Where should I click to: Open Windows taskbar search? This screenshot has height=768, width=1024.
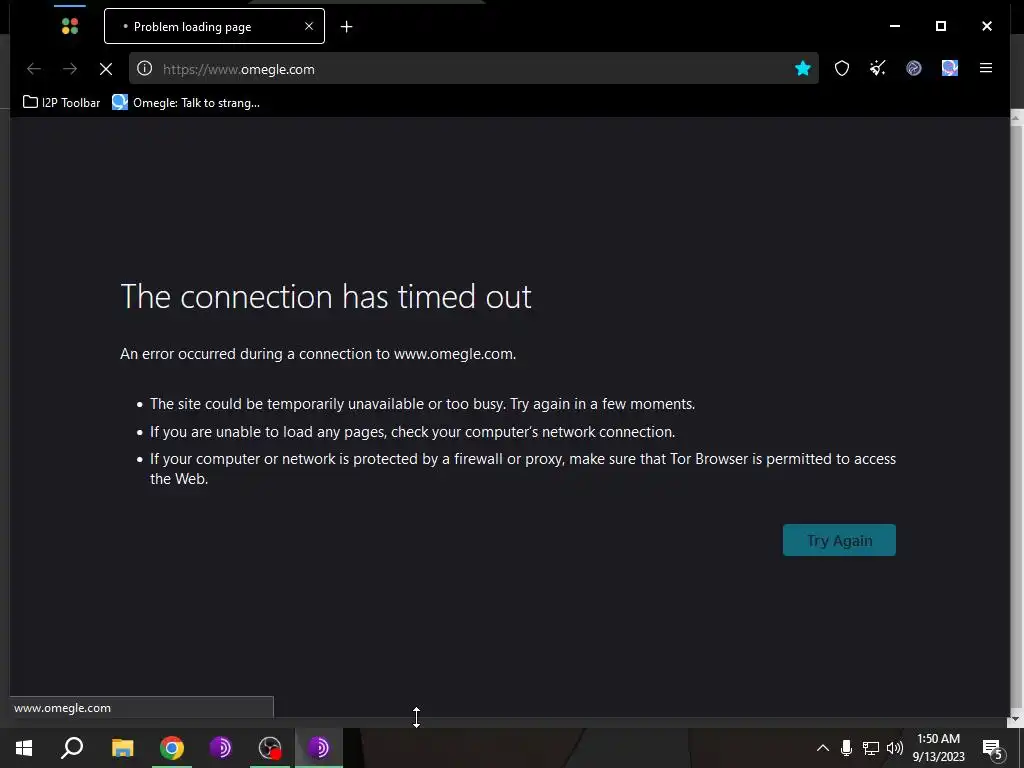point(72,748)
